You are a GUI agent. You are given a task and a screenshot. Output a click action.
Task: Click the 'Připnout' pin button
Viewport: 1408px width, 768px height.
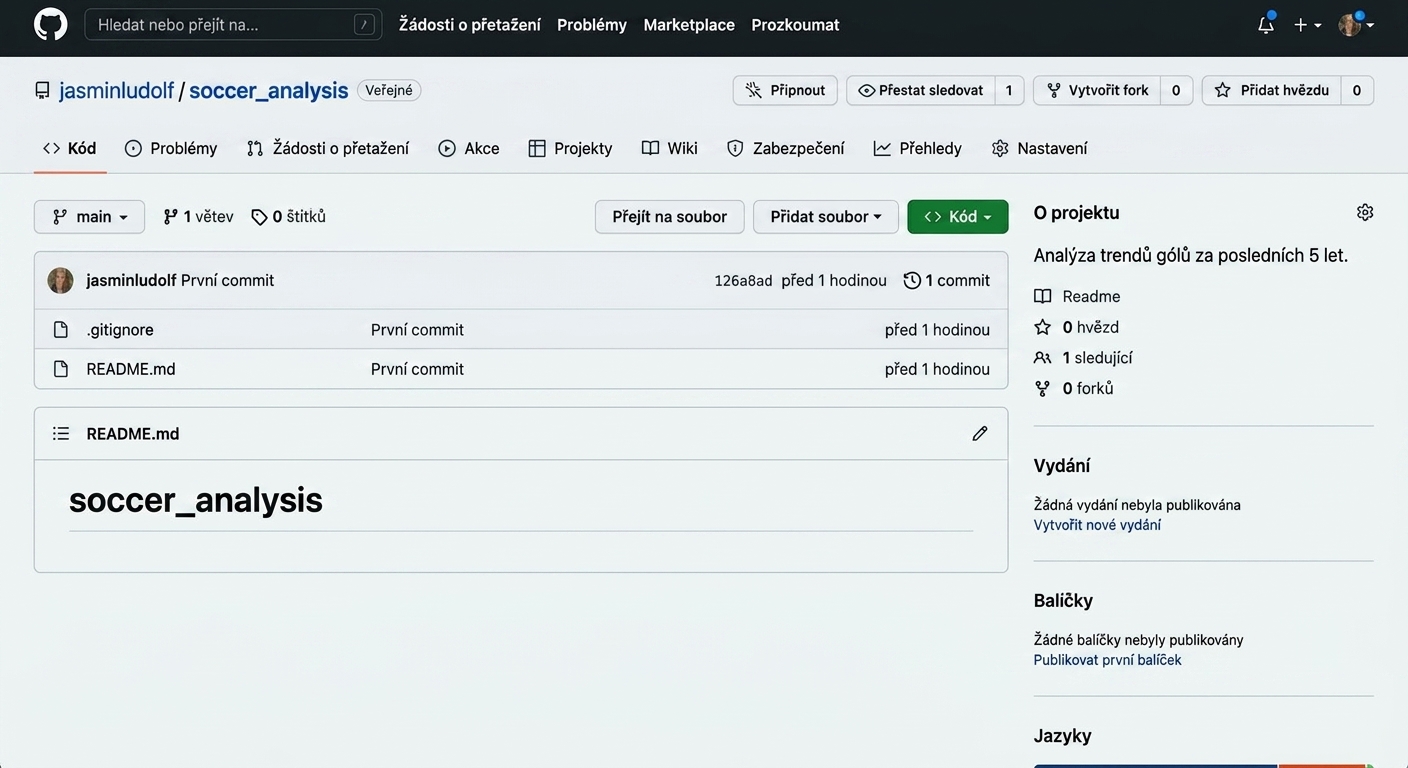[785, 90]
